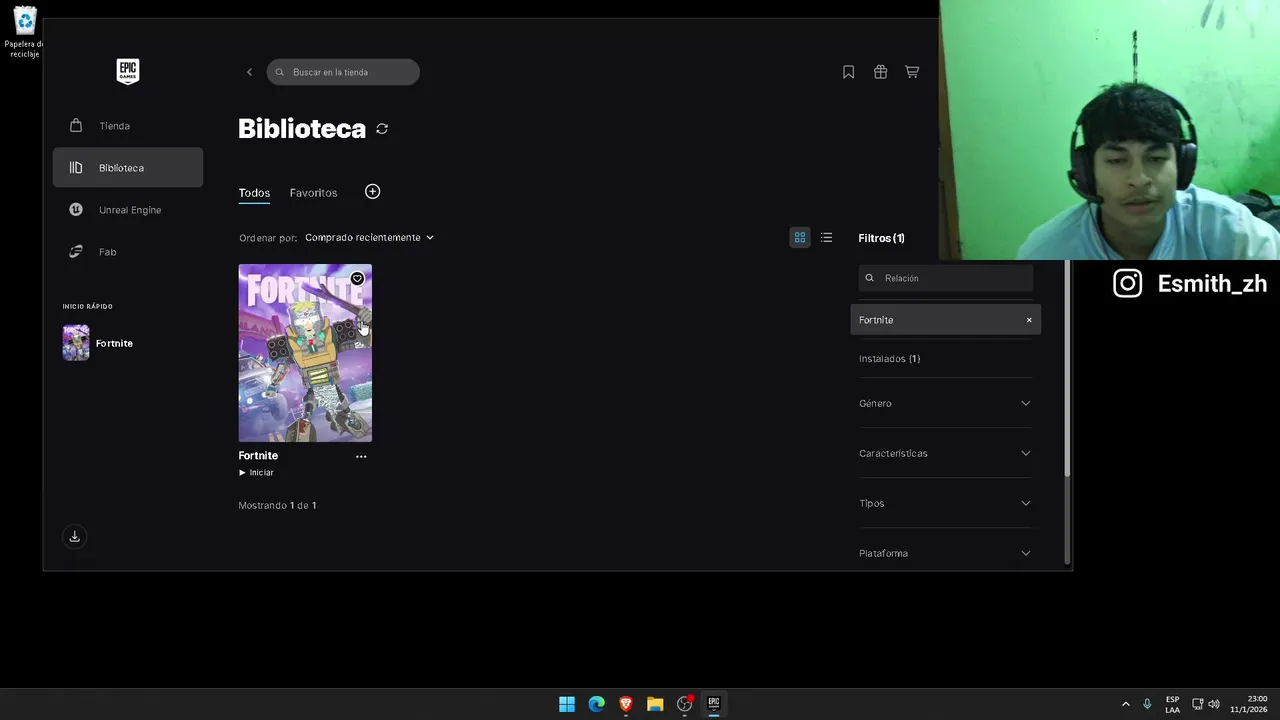Screen dimensions: 1280x720
Task: Click the Relación filter search field
Action: point(946,278)
